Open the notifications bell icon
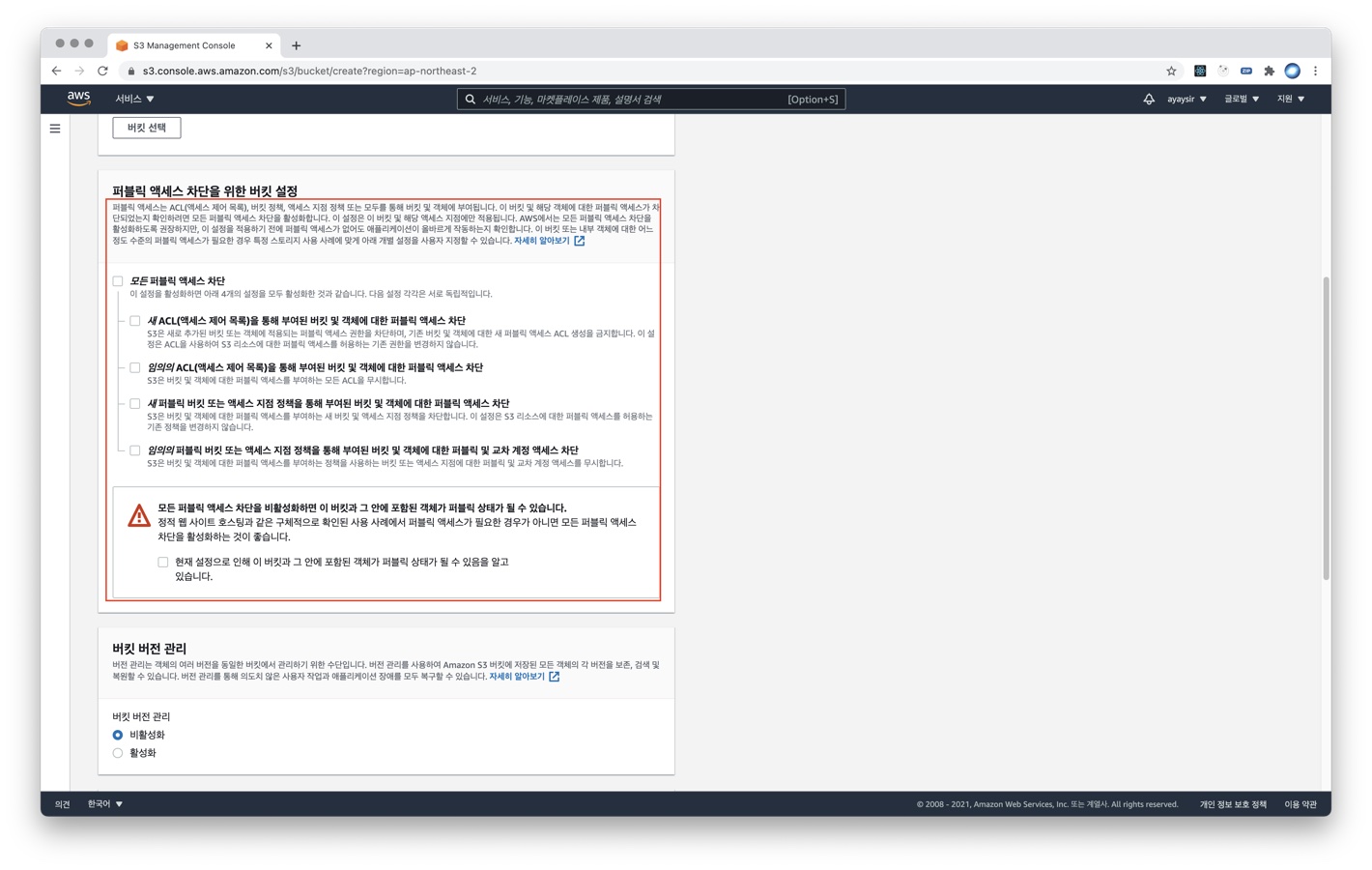 point(1149,99)
